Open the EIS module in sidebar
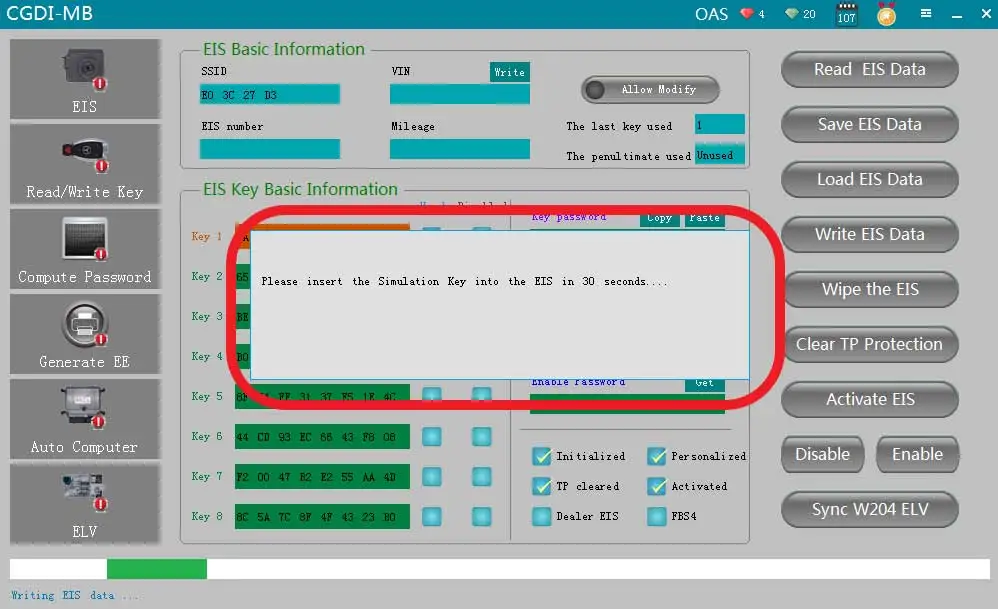This screenshot has width=998, height=609. pyautogui.click(x=85, y=79)
